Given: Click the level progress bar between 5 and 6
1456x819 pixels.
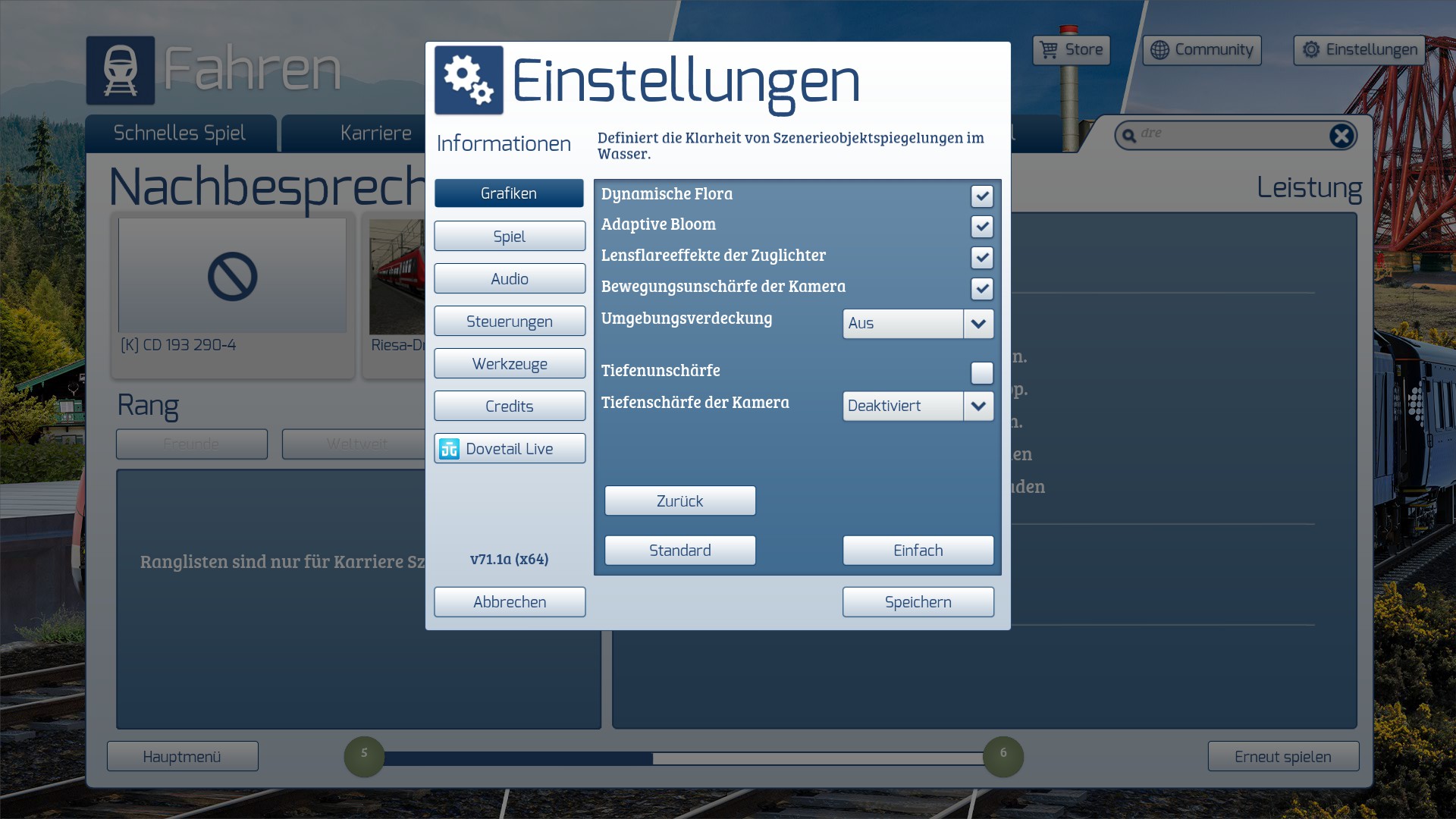Looking at the screenshot, I should pyautogui.click(x=682, y=758).
